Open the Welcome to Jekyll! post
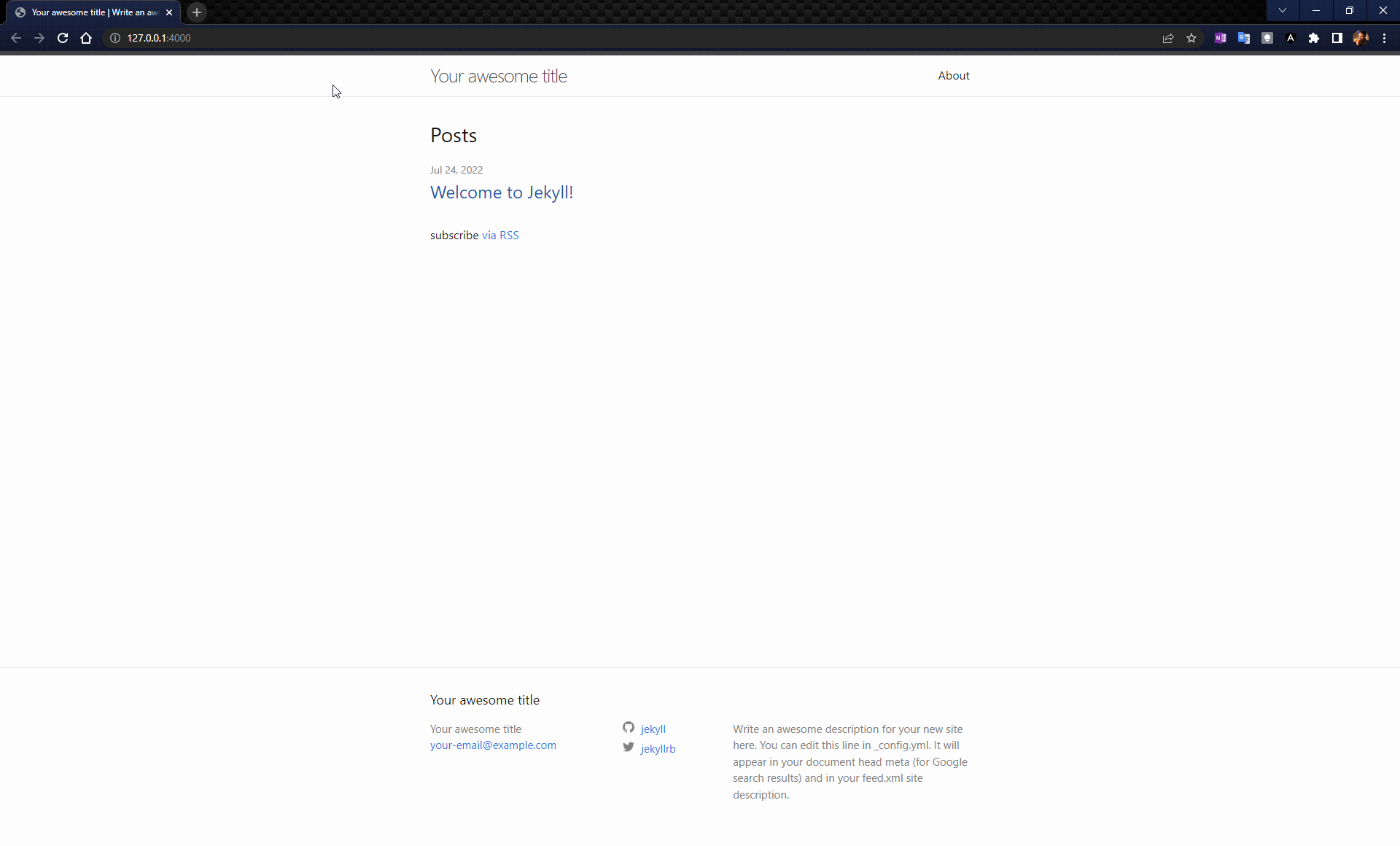This screenshot has width=1400, height=846. coord(502,193)
